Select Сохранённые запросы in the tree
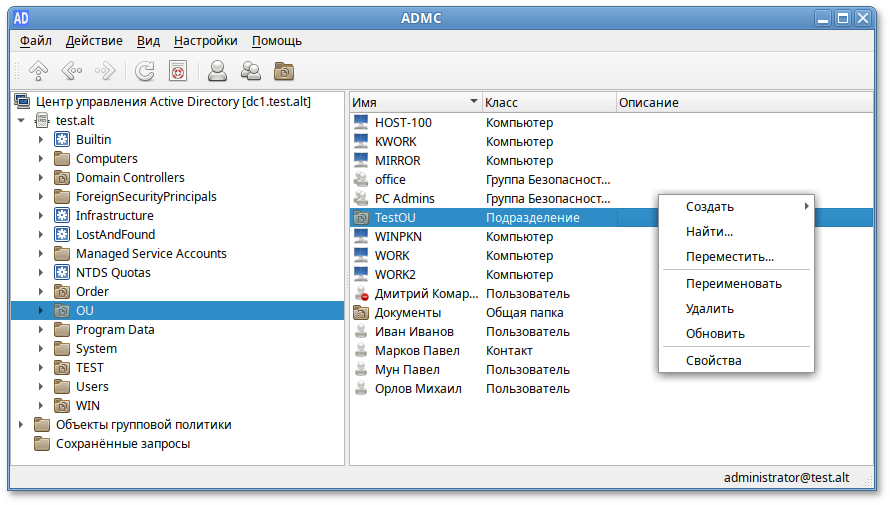Viewport: 890px width, 505px height. click(122, 444)
